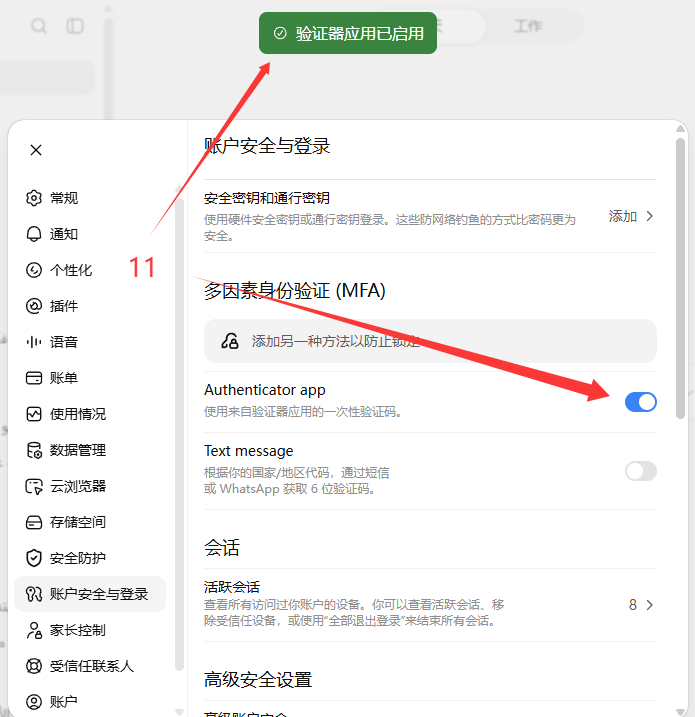Close the settings dialog with the X
The height and width of the screenshot is (717, 695).
(x=36, y=150)
